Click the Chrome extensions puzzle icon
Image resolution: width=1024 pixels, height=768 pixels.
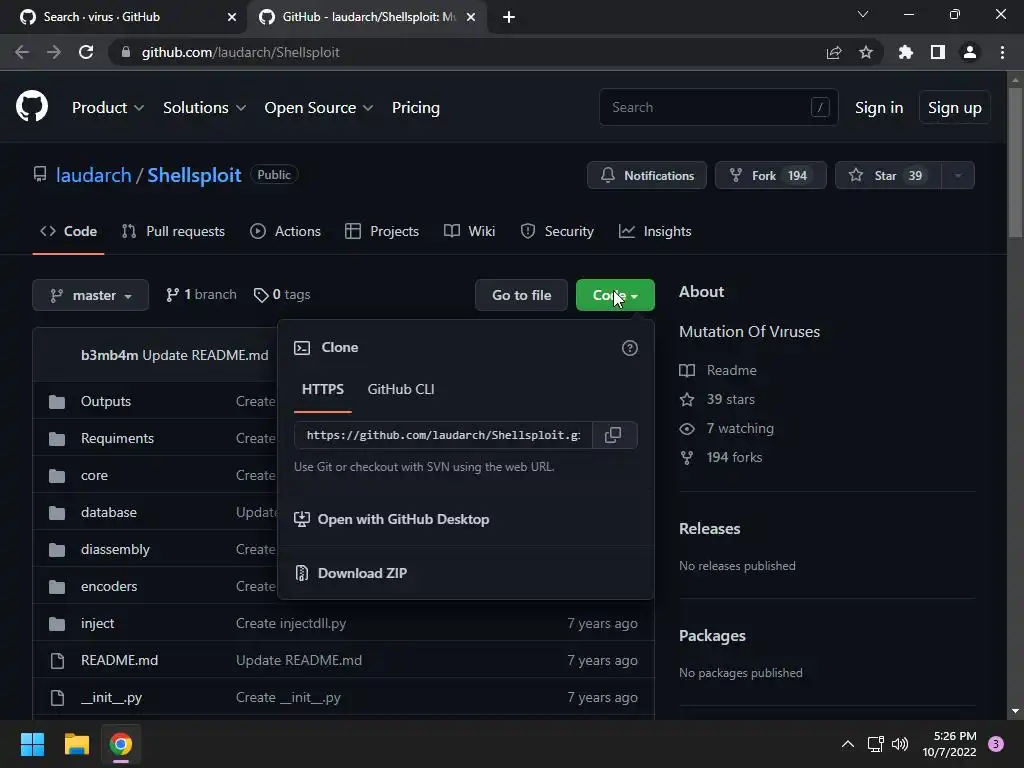pos(905,52)
